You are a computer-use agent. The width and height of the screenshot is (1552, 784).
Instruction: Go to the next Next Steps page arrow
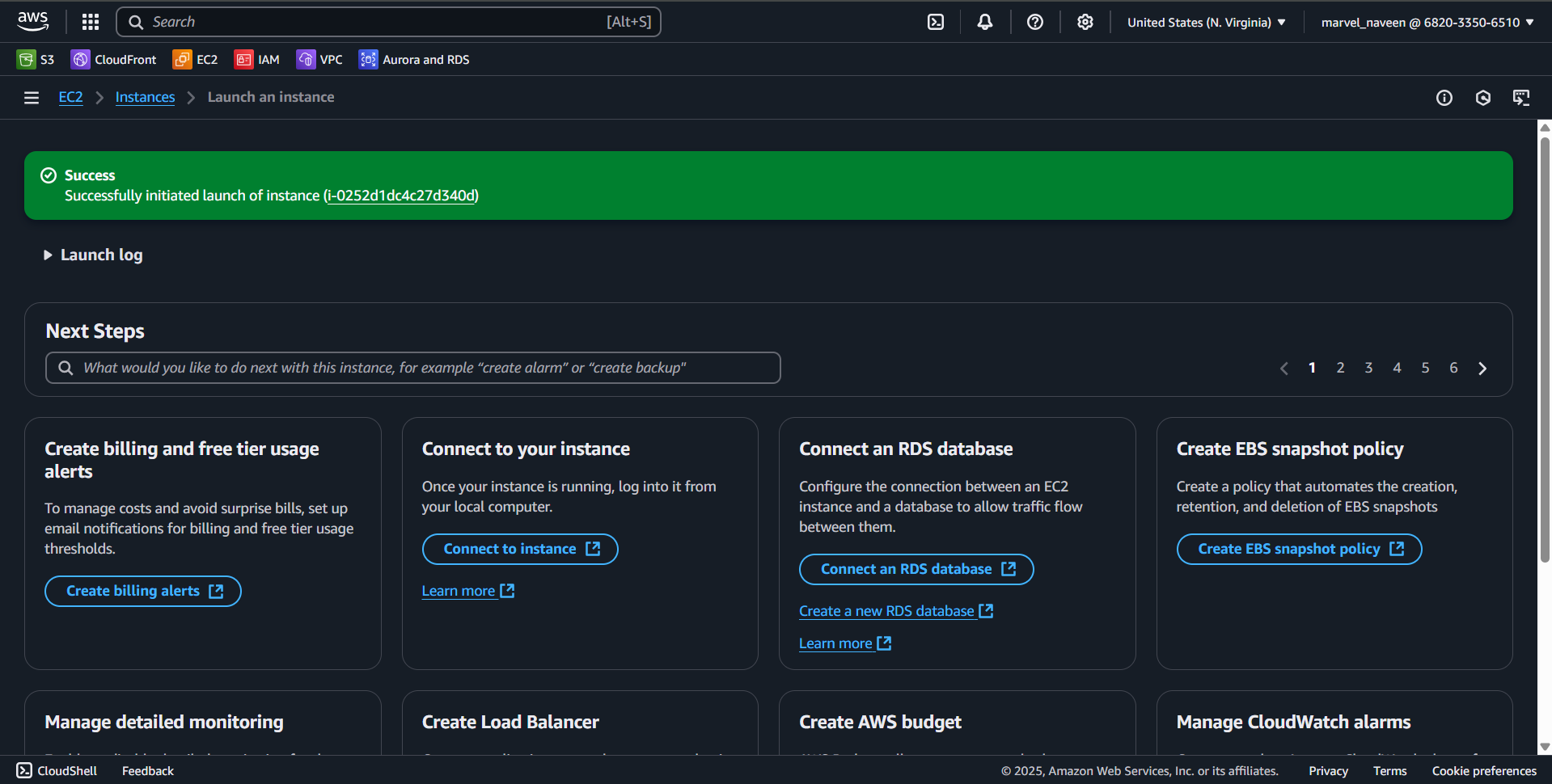pyautogui.click(x=1482, y=369)
